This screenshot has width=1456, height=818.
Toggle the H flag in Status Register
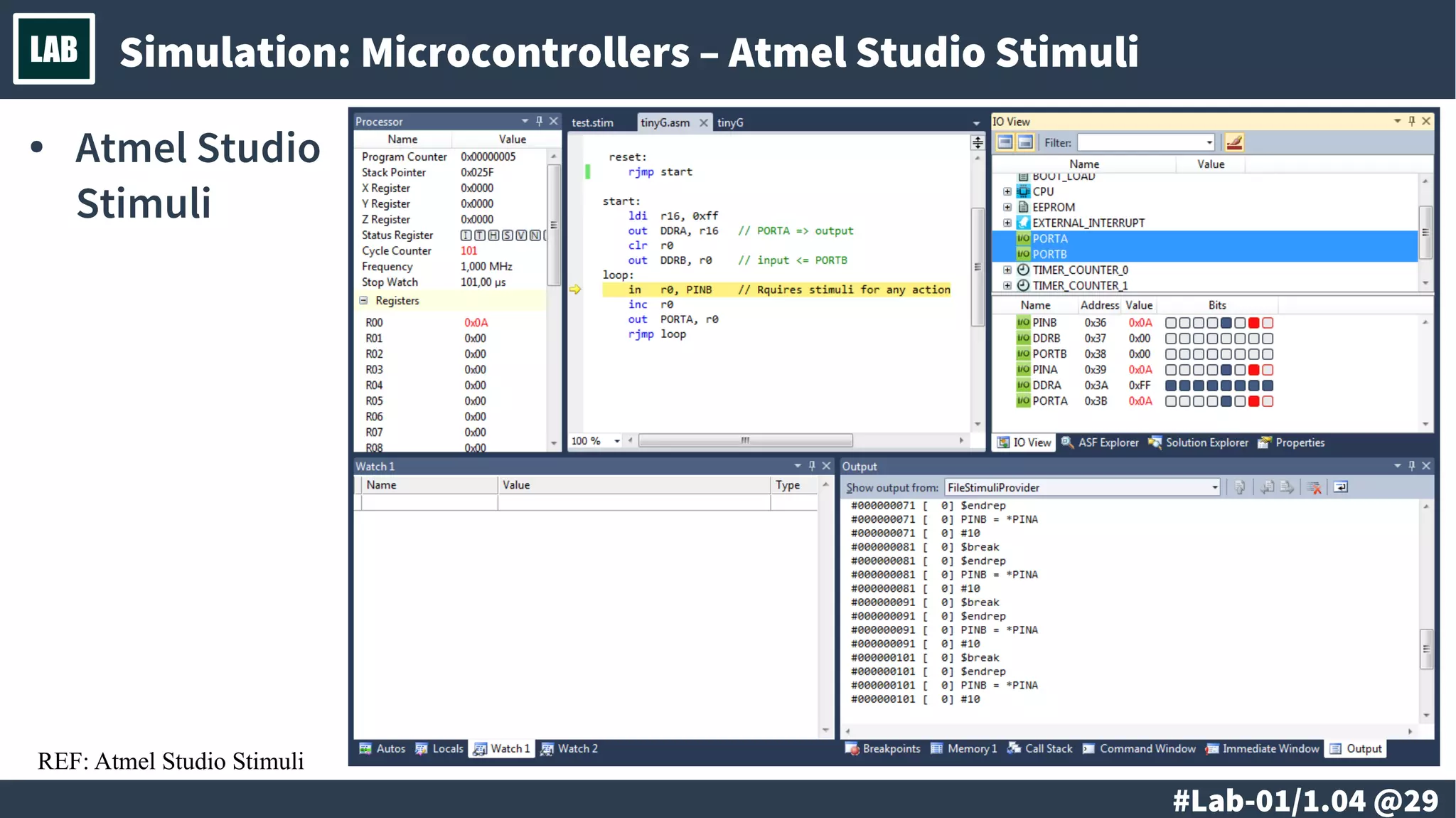click(493, 235)
